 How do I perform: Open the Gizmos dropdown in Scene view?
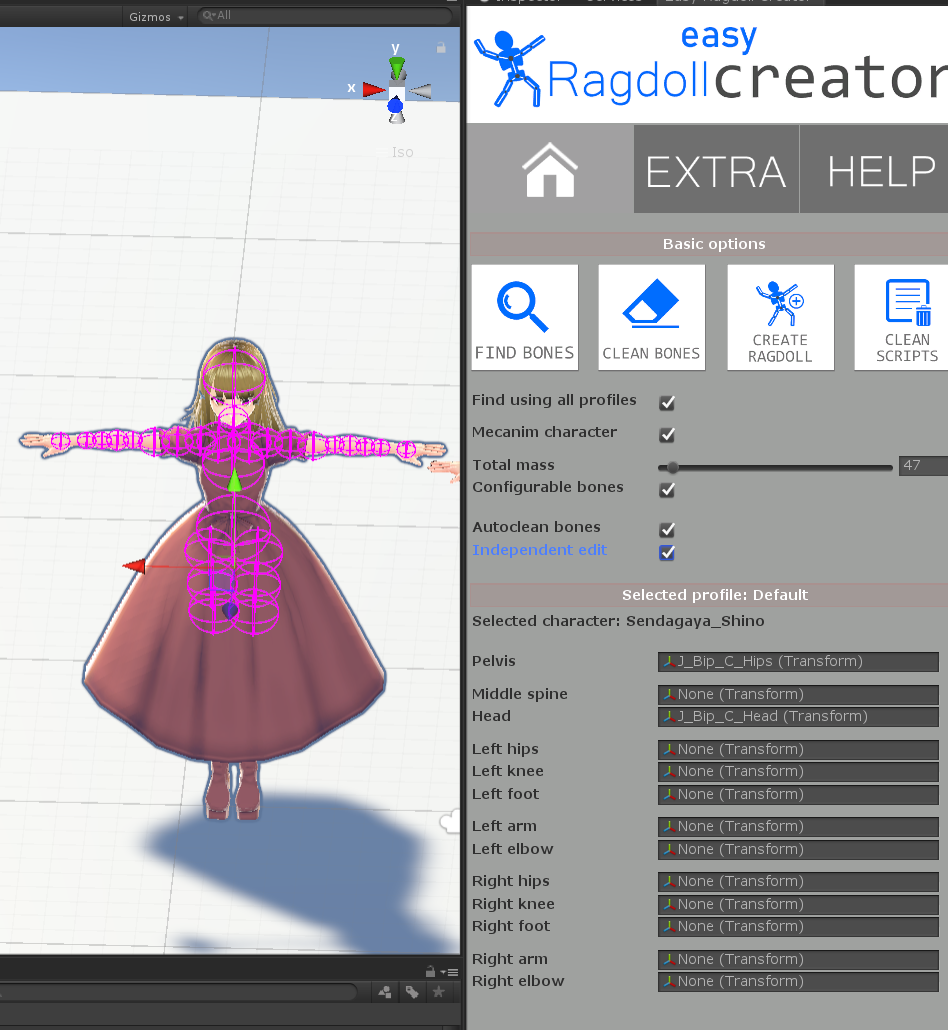click(156, 16)
